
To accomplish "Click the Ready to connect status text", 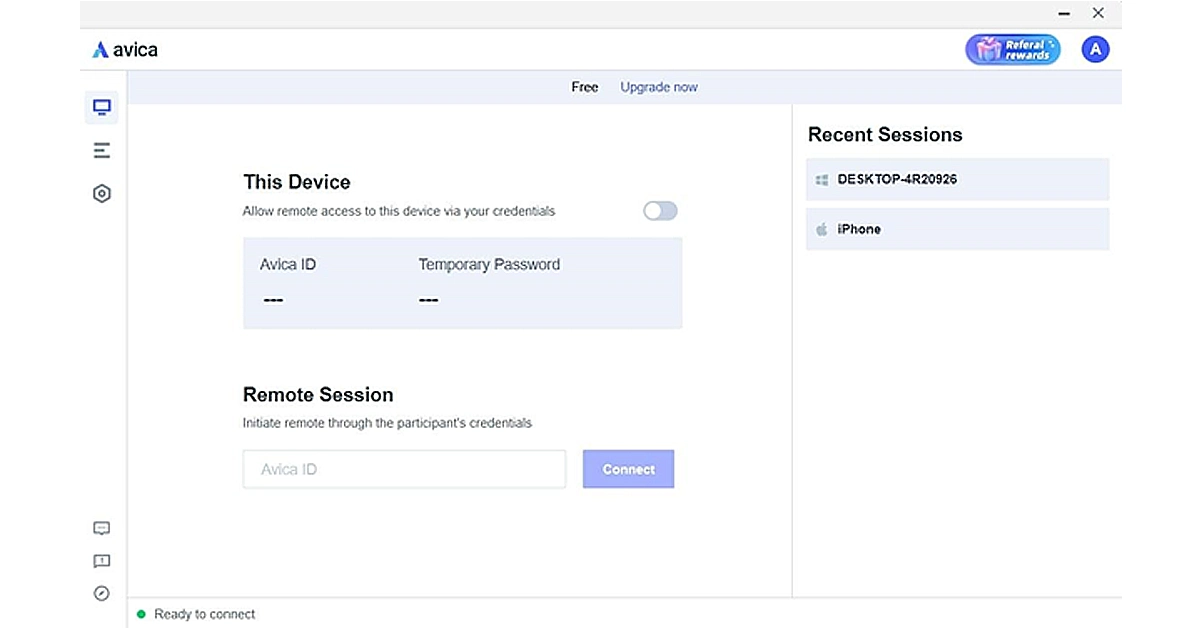I will tap(205, 614).
